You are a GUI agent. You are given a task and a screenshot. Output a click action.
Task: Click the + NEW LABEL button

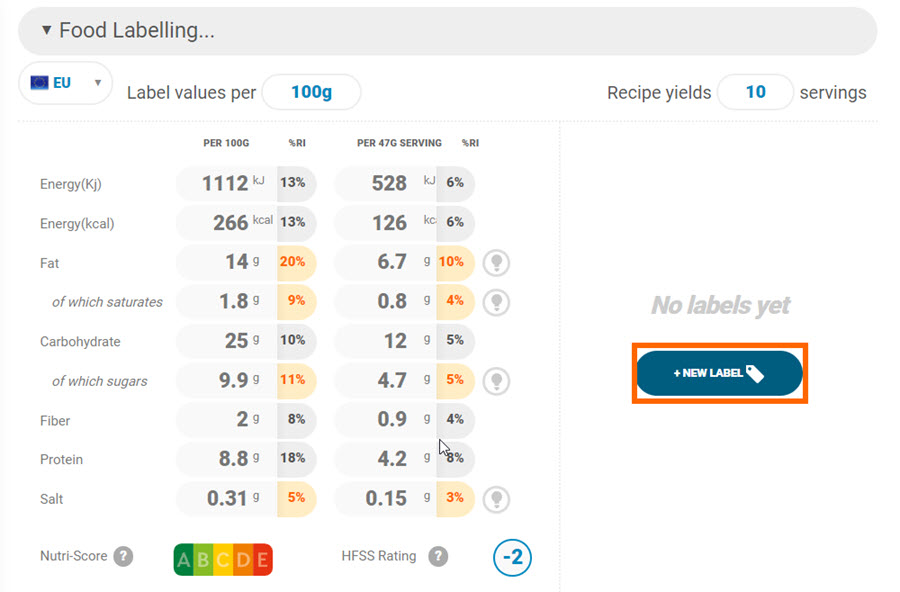[x=719, y=373]
